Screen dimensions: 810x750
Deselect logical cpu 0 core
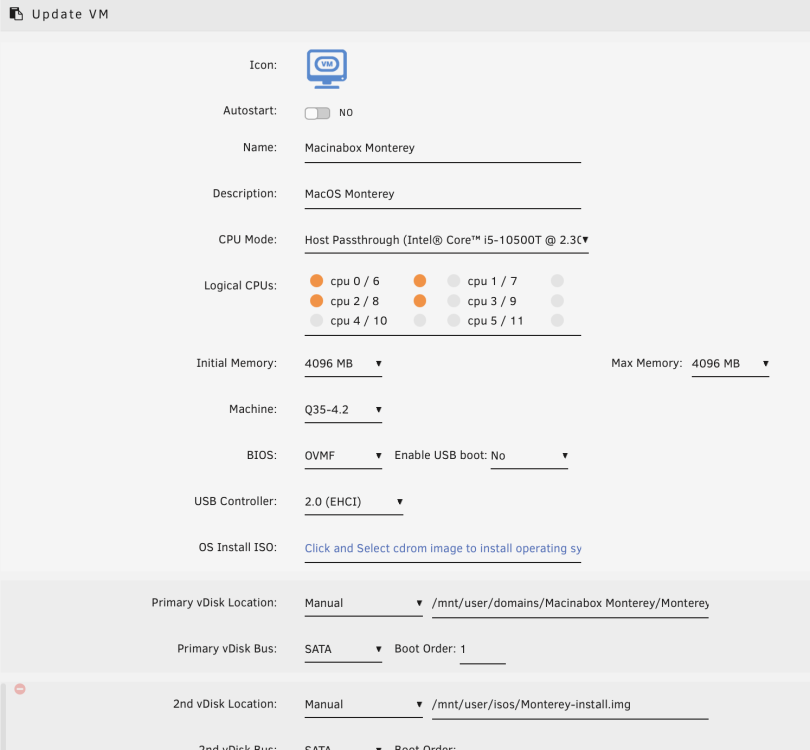tap(316, 280)
